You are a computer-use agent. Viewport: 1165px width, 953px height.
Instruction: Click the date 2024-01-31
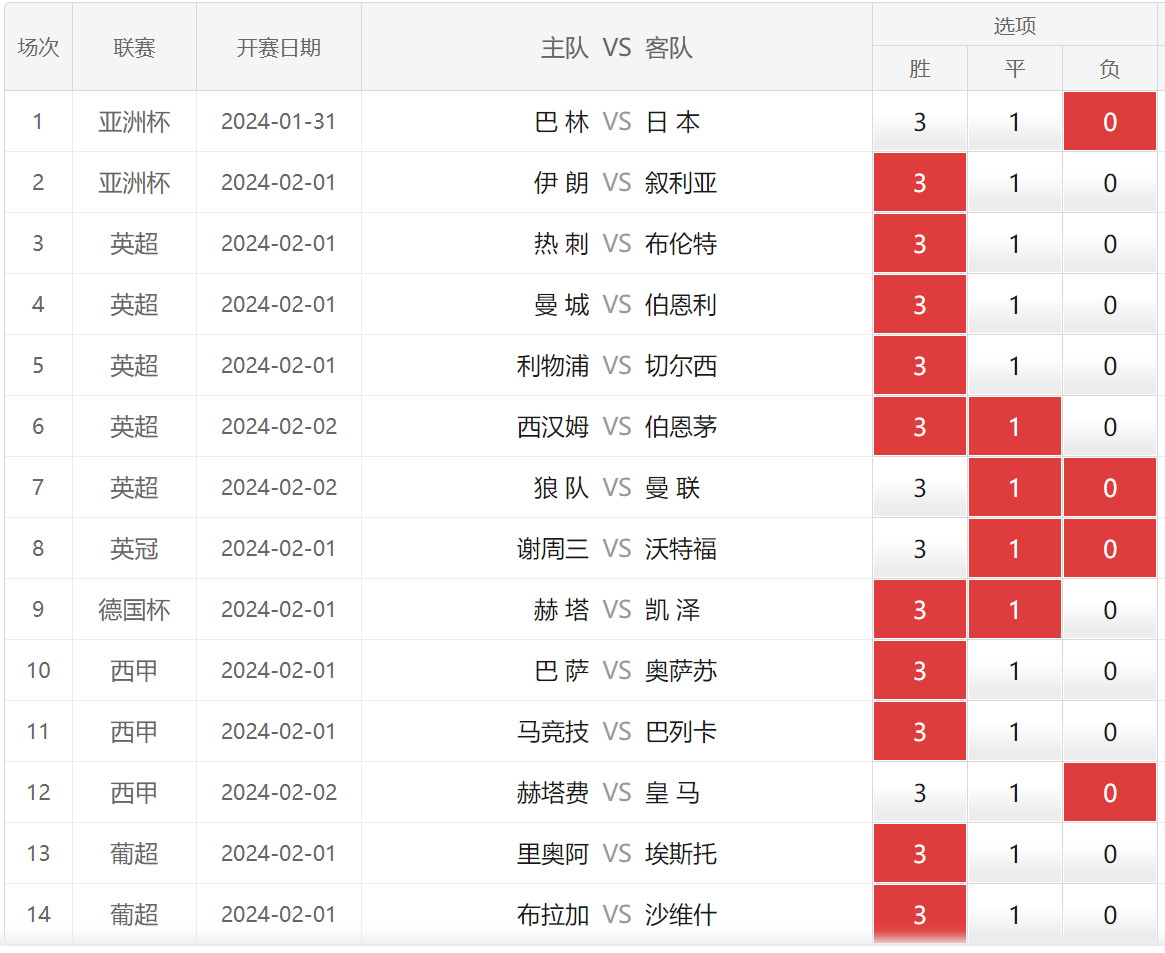click(x=279, y=122)
